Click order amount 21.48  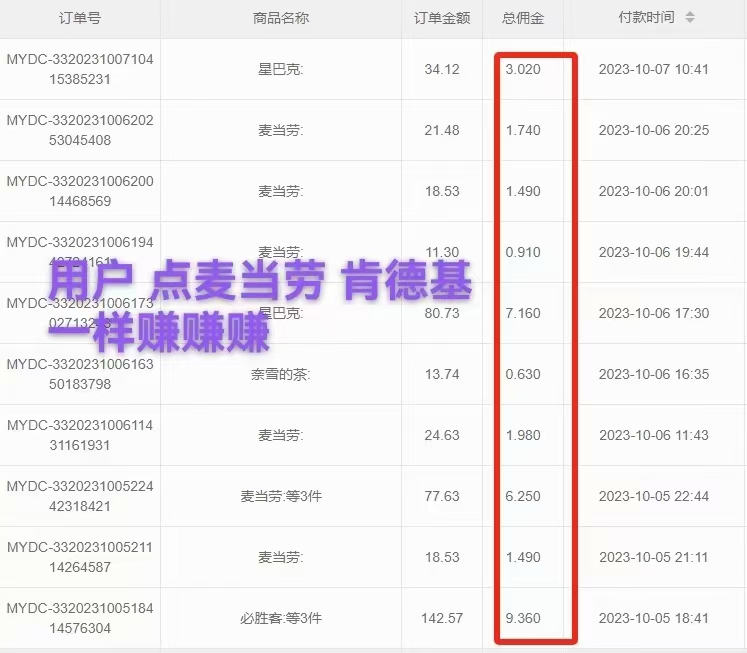(442, 130)
